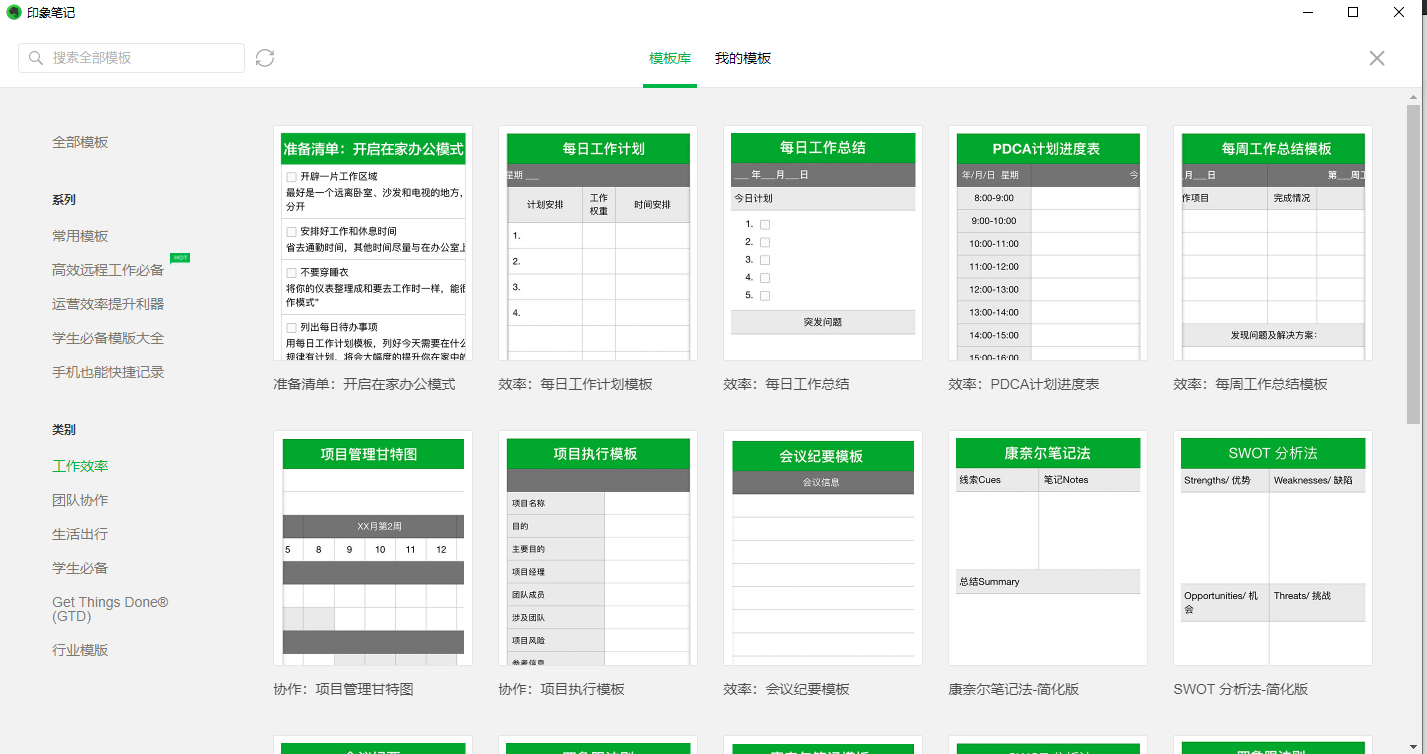
Task: Open 高效远程工作必备 series
Action: (108, 270)
